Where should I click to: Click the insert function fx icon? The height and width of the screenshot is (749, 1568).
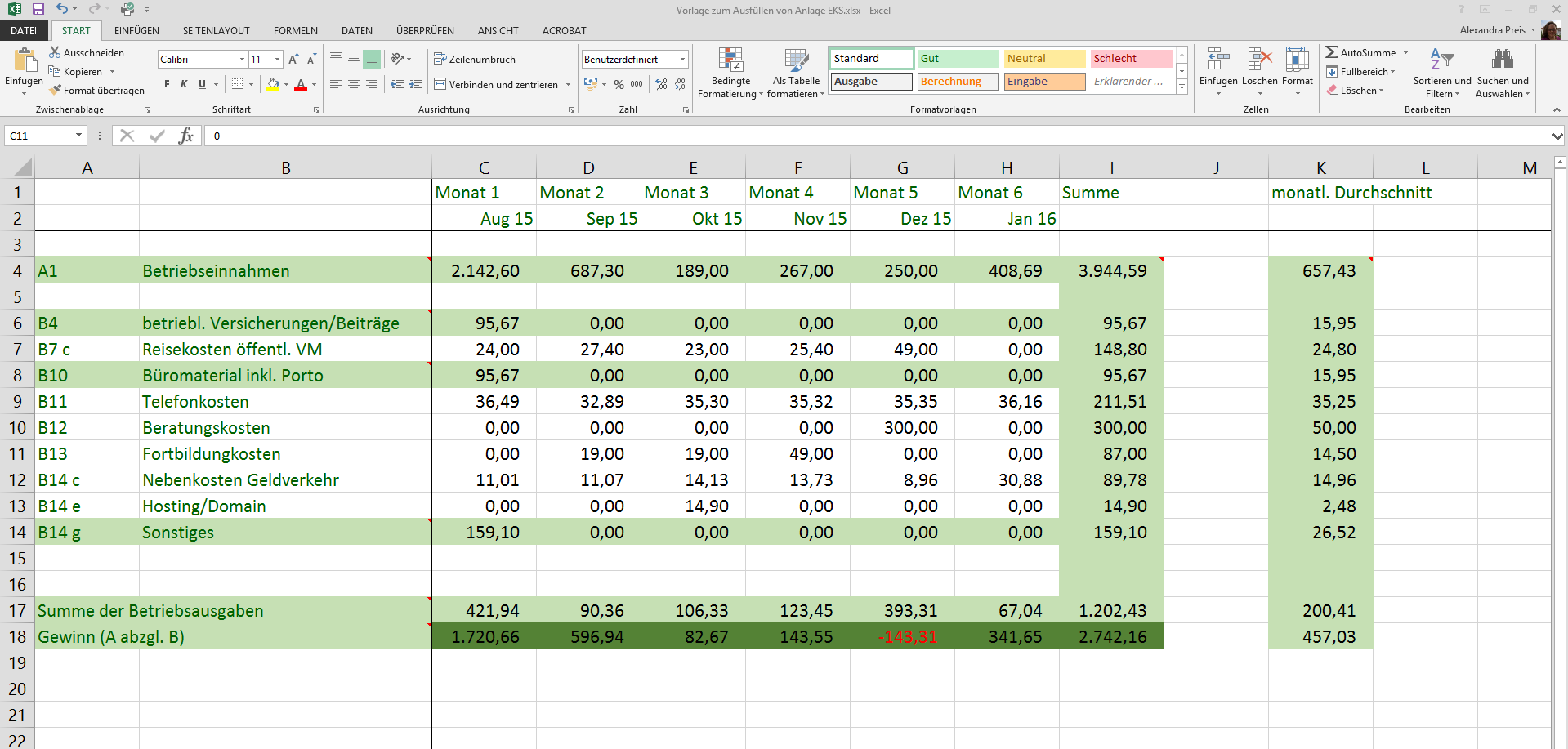(186, 136)
